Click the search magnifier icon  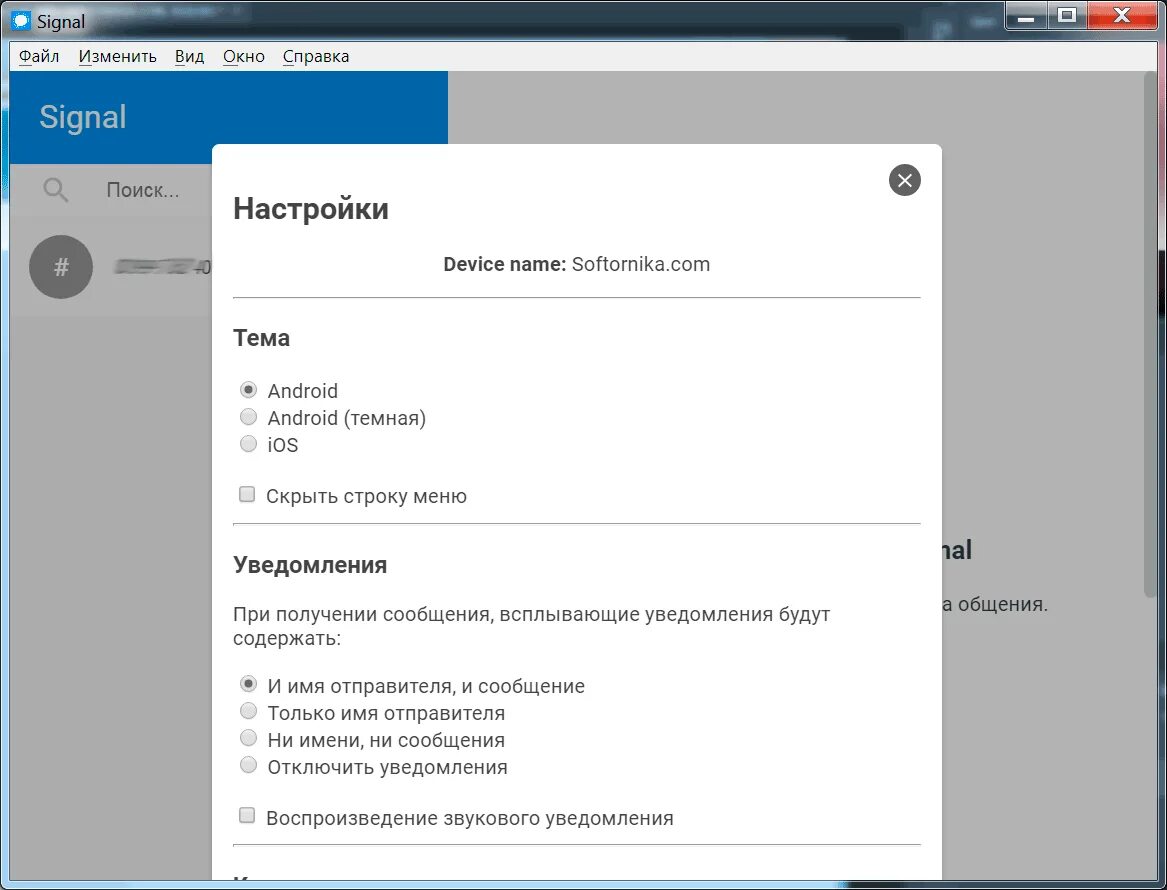pyautogui.click(x=55, y=191)
